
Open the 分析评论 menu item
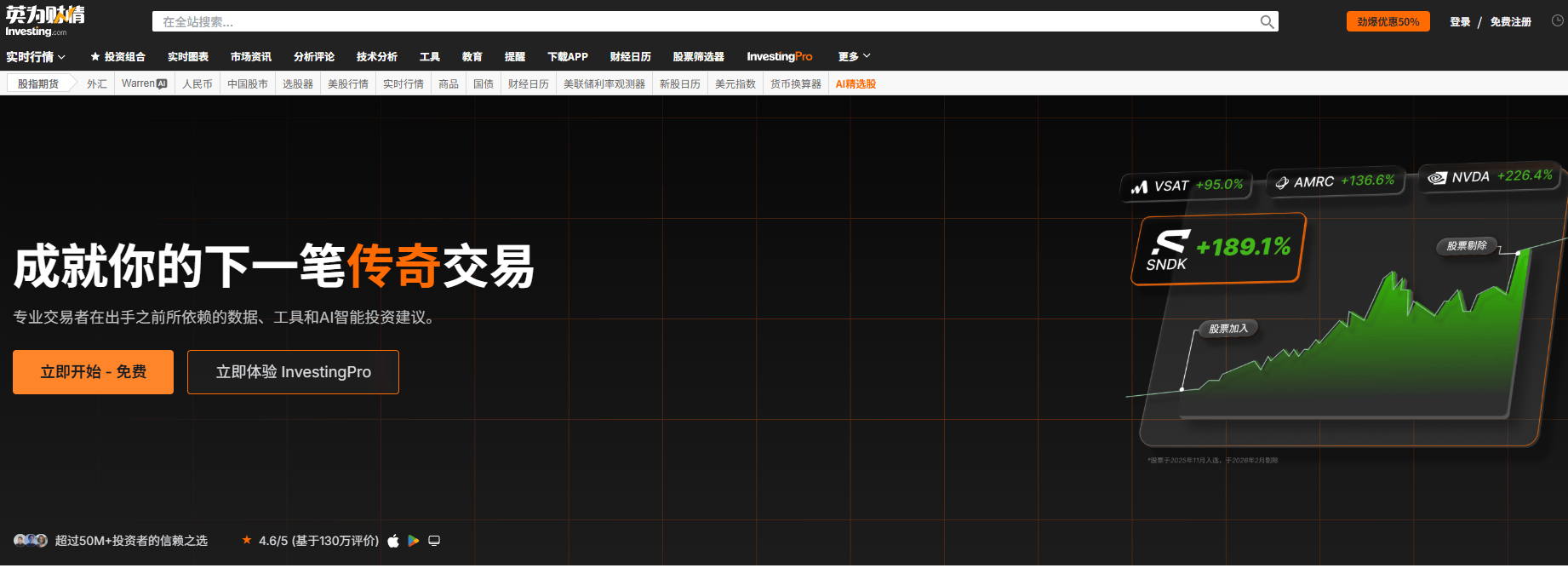tap(314, 57)
